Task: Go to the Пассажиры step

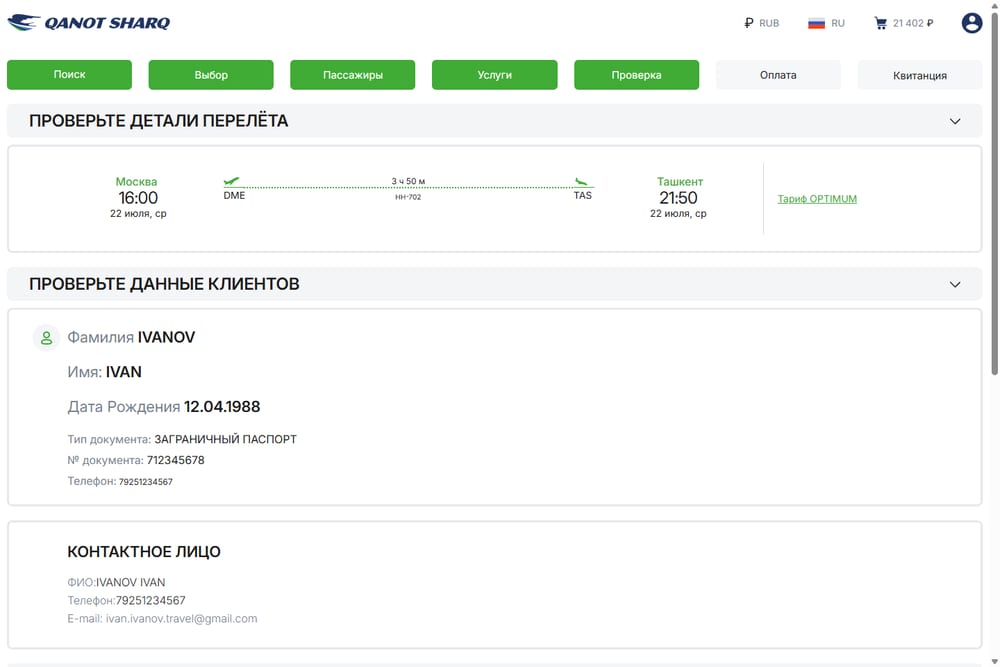Action: tap(353, 75)
